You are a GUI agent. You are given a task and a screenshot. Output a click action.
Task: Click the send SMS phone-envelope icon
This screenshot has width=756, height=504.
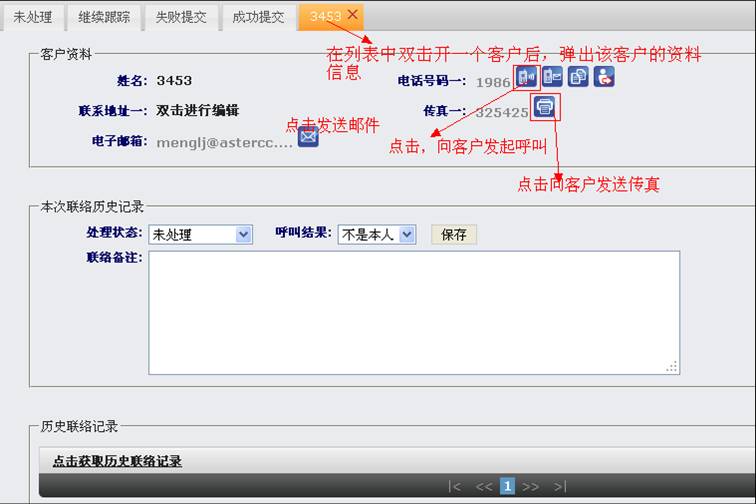[x=552, y=77]
